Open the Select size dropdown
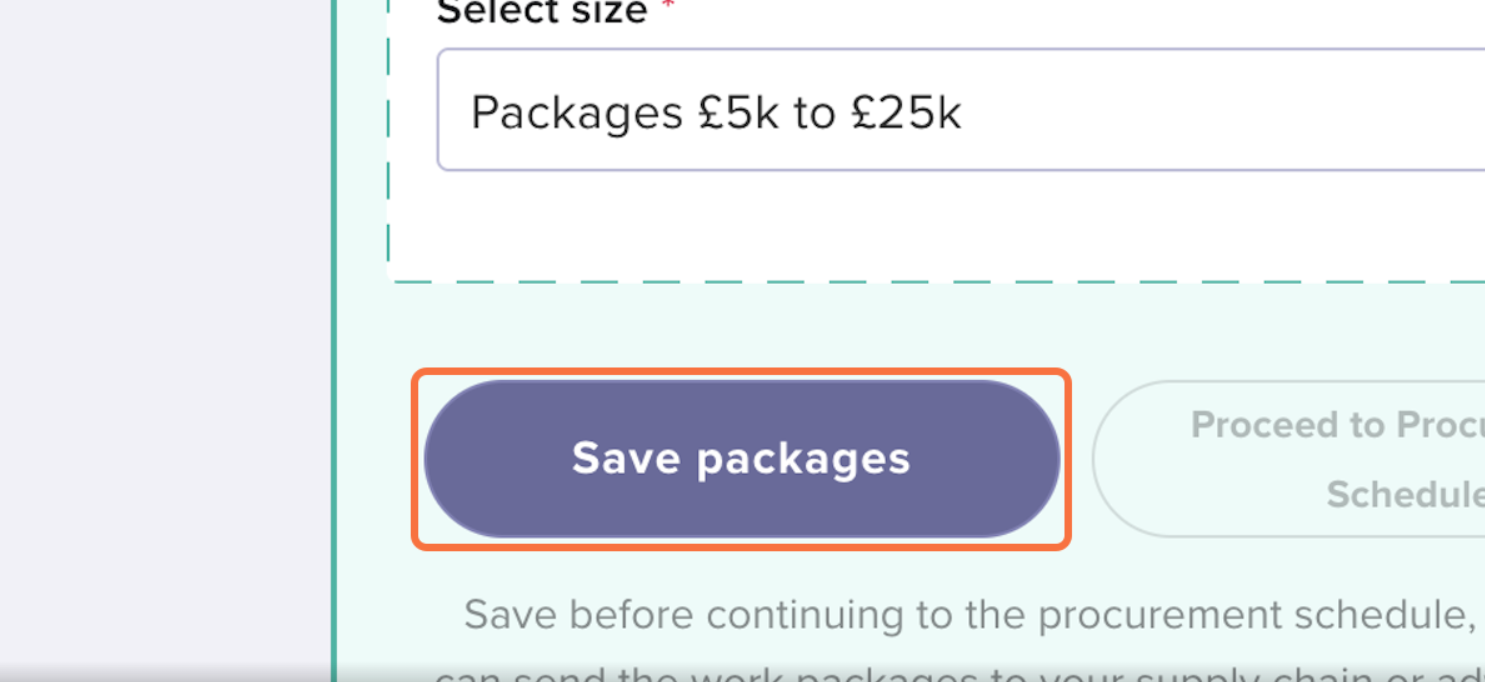Screen dimensions: 1485x682 [960, 111]
